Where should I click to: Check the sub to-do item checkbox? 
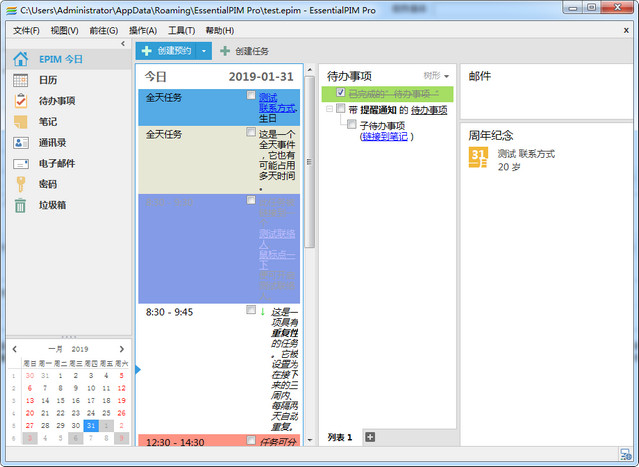point(351,125)
